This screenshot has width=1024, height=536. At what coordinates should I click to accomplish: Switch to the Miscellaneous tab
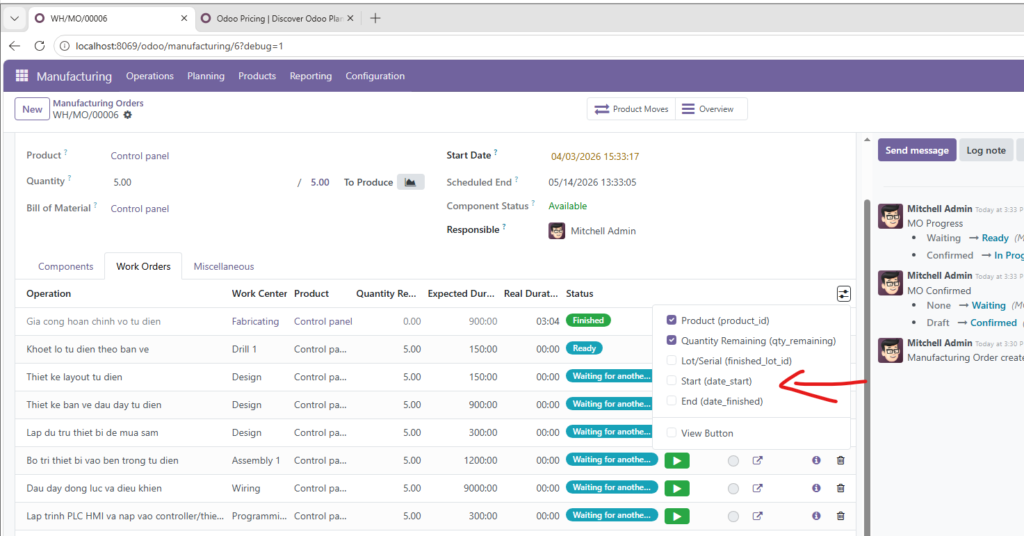tap(224, 267)
